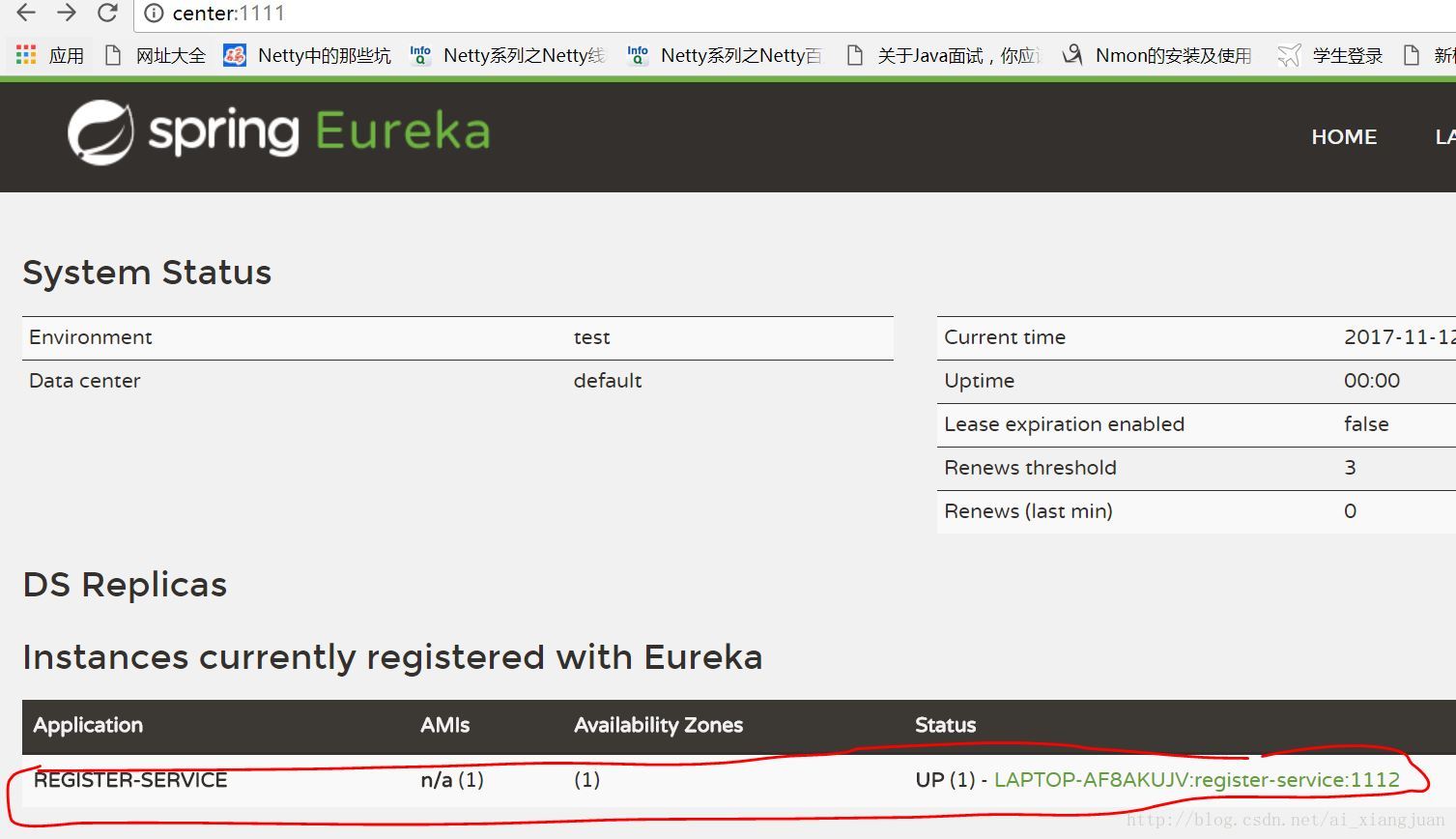
Task: Click the spring Eureka brand title
Action: pos(320,132)
